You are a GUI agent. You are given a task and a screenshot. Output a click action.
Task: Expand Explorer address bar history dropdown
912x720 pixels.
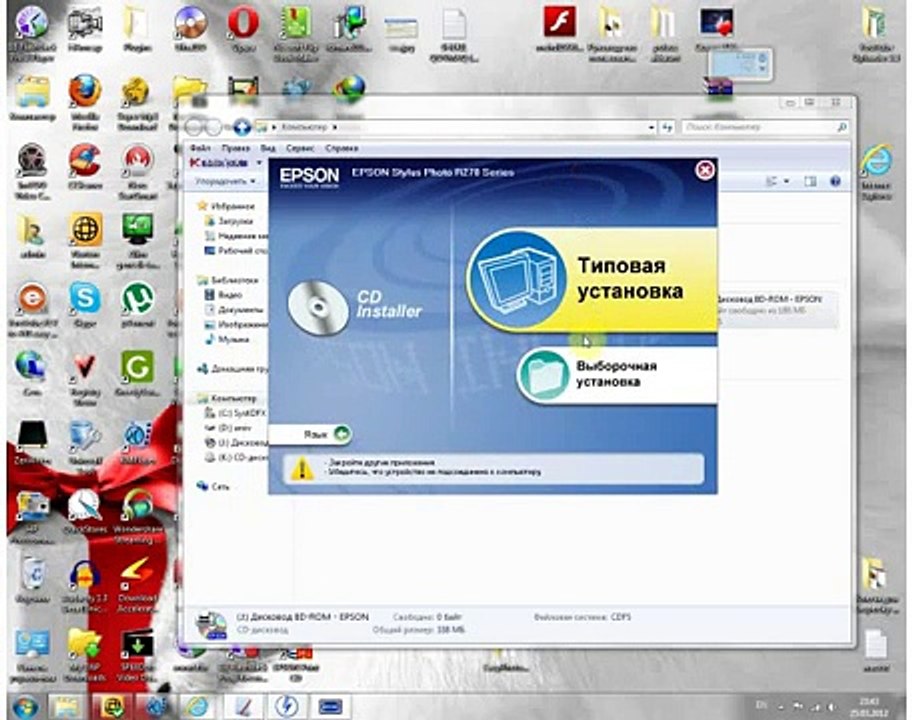[651, 127]
